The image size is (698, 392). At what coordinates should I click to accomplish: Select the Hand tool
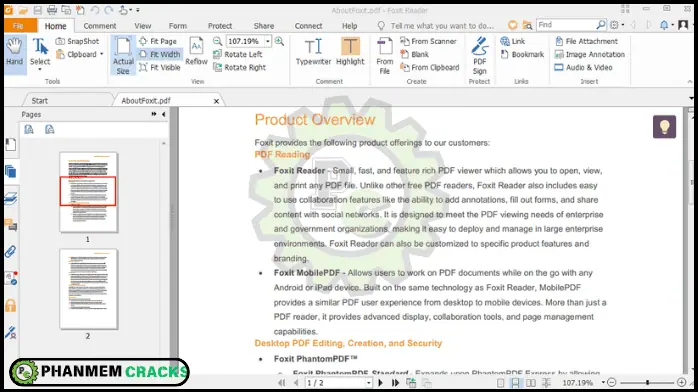point(15,53)
